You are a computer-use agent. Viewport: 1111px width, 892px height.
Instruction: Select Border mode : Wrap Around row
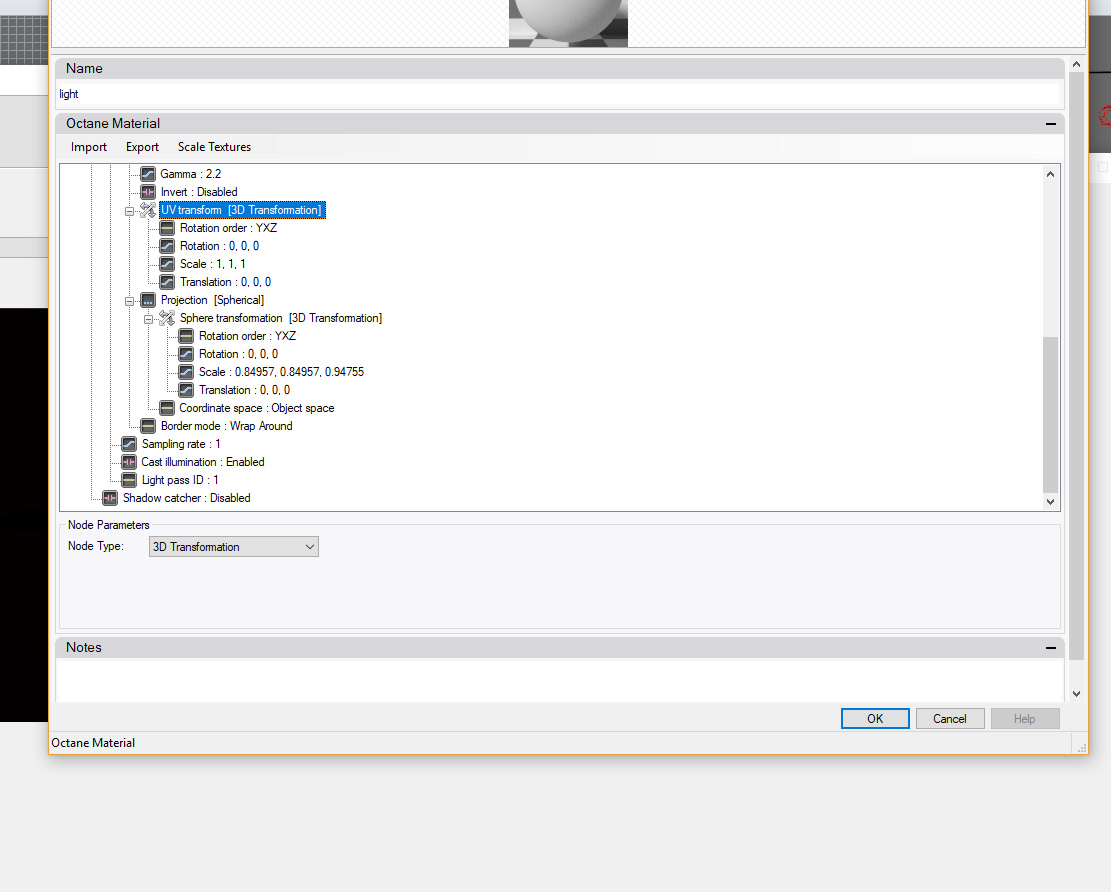pos(227,426)
